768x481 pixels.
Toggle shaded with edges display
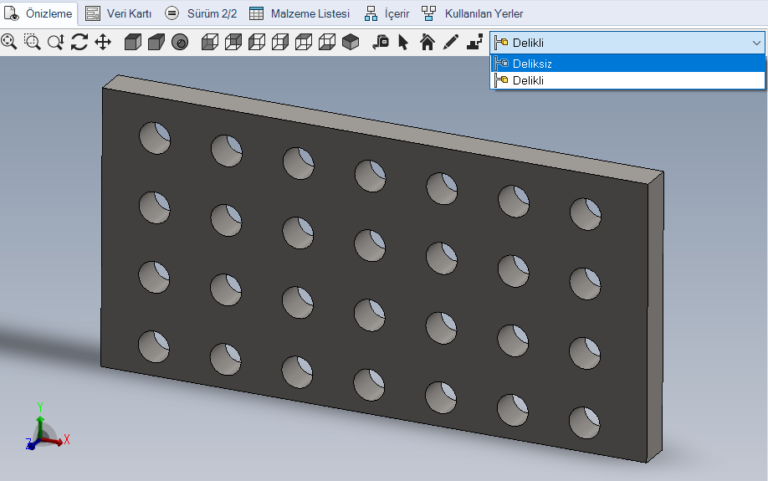point(133,42)
